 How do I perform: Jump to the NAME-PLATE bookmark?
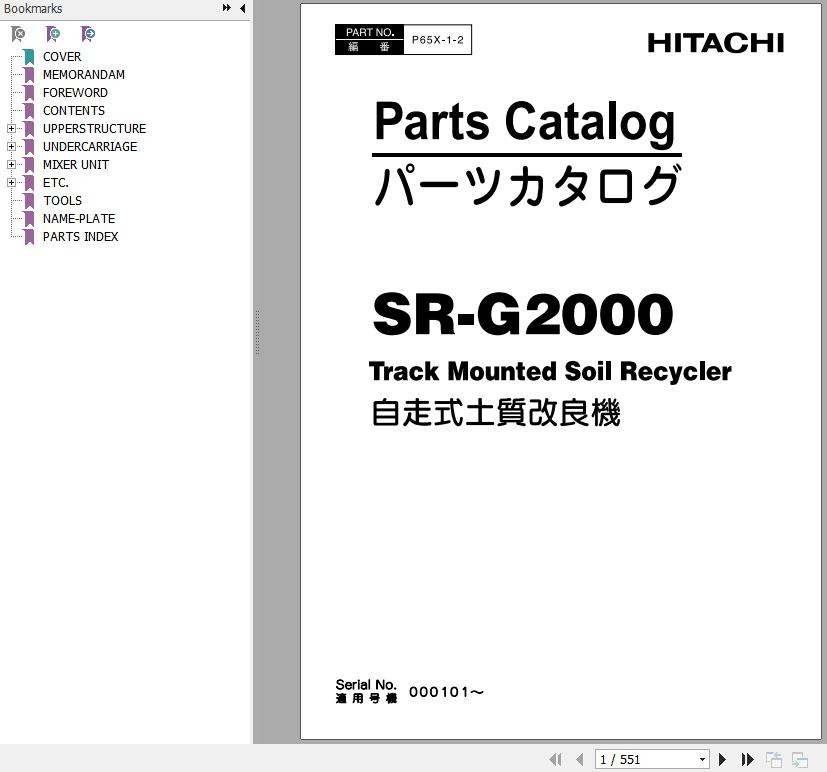pos(79,218)
